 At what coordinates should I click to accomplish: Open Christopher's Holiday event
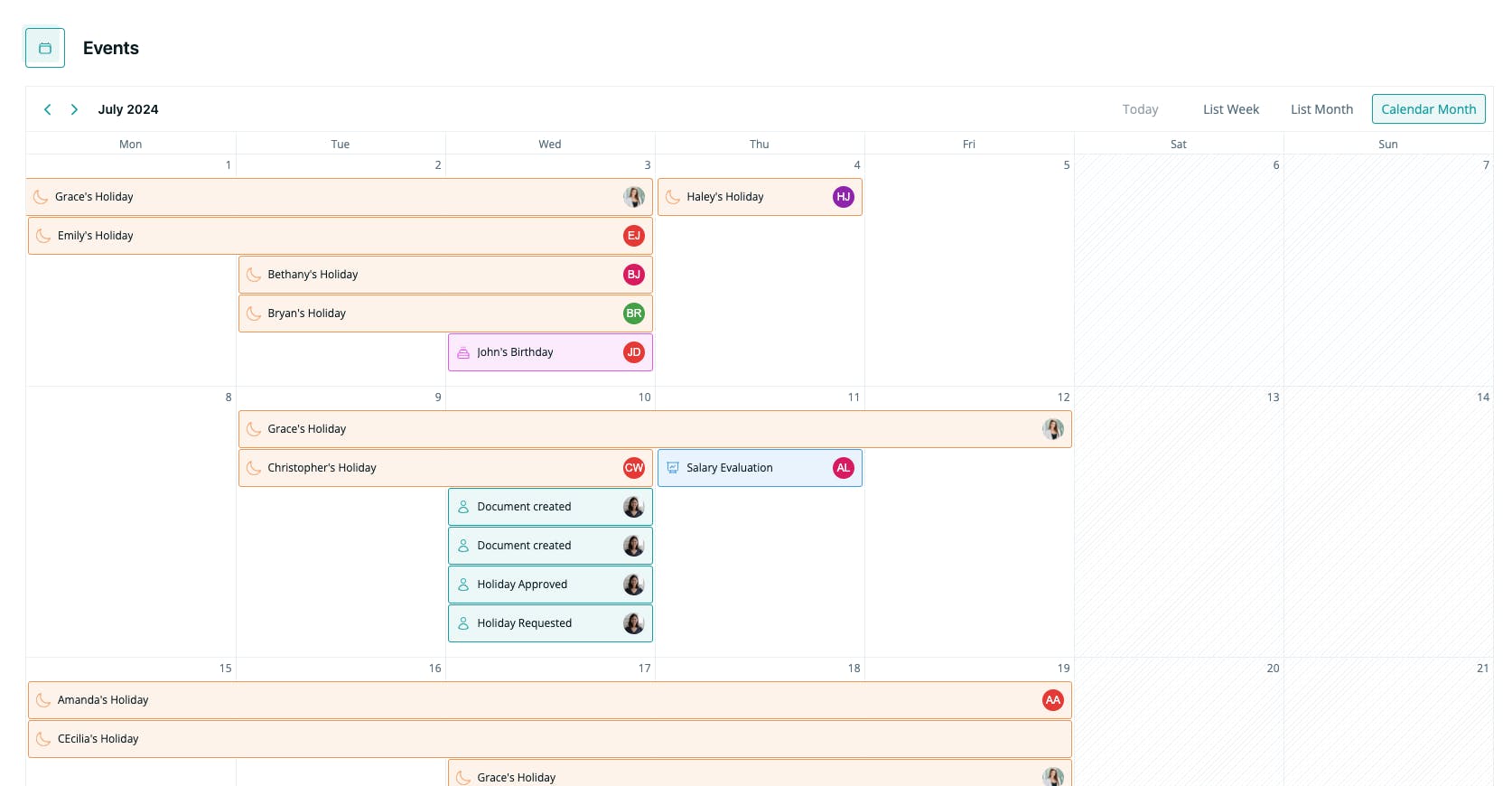coord(445,468)
